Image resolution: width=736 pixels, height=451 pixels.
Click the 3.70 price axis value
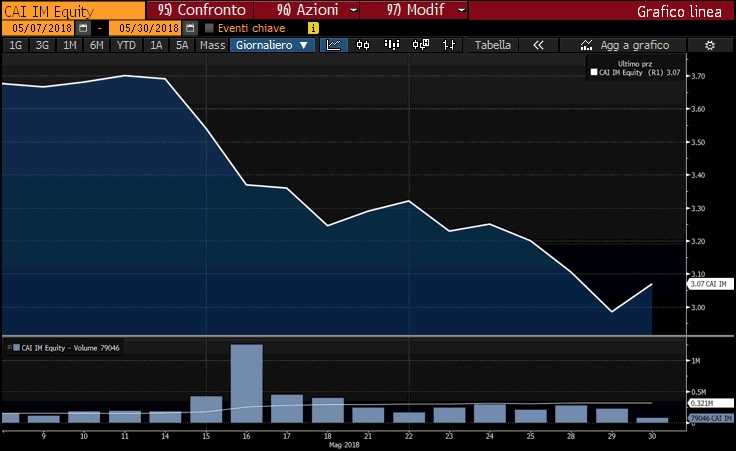coord(698,76)
